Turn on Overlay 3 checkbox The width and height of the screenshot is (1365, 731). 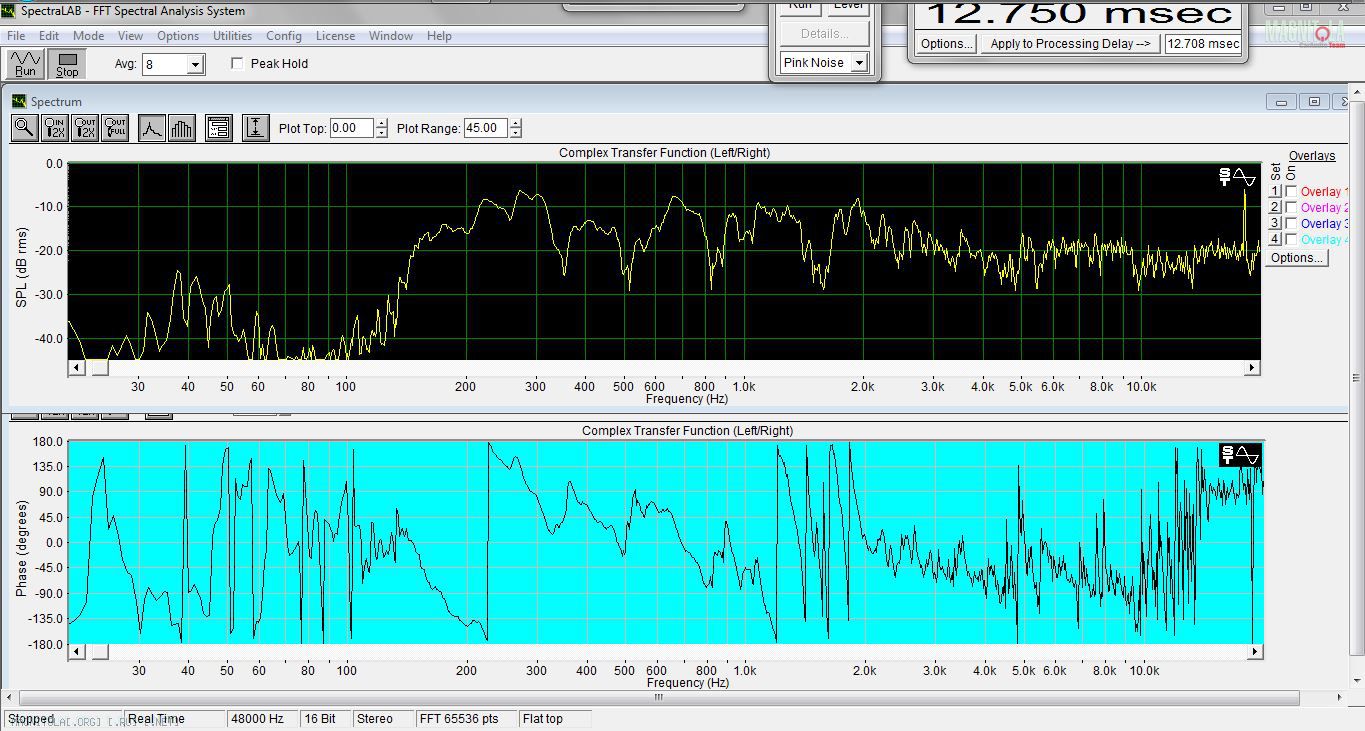click(x=1291, y=223)
